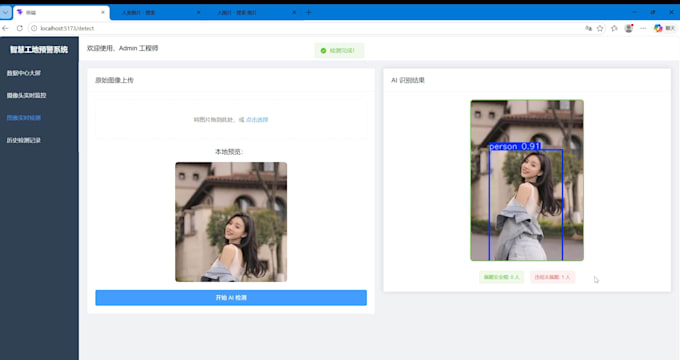This screenshot has height=360, width=680.
Task: Add this page to favorites star
Action: 600,28
